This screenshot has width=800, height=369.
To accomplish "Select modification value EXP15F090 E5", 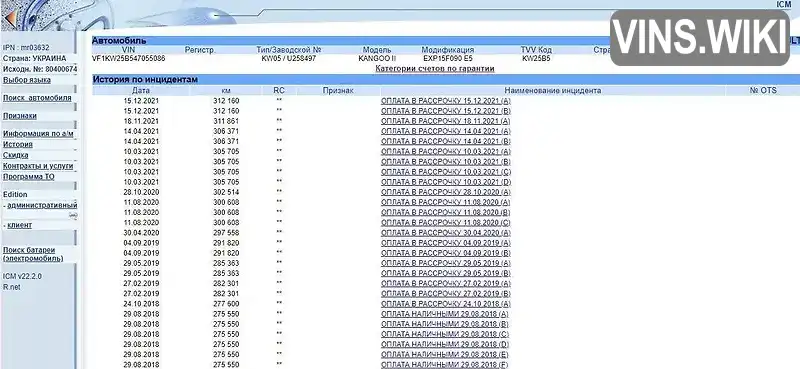I will [x=448, y=58].
